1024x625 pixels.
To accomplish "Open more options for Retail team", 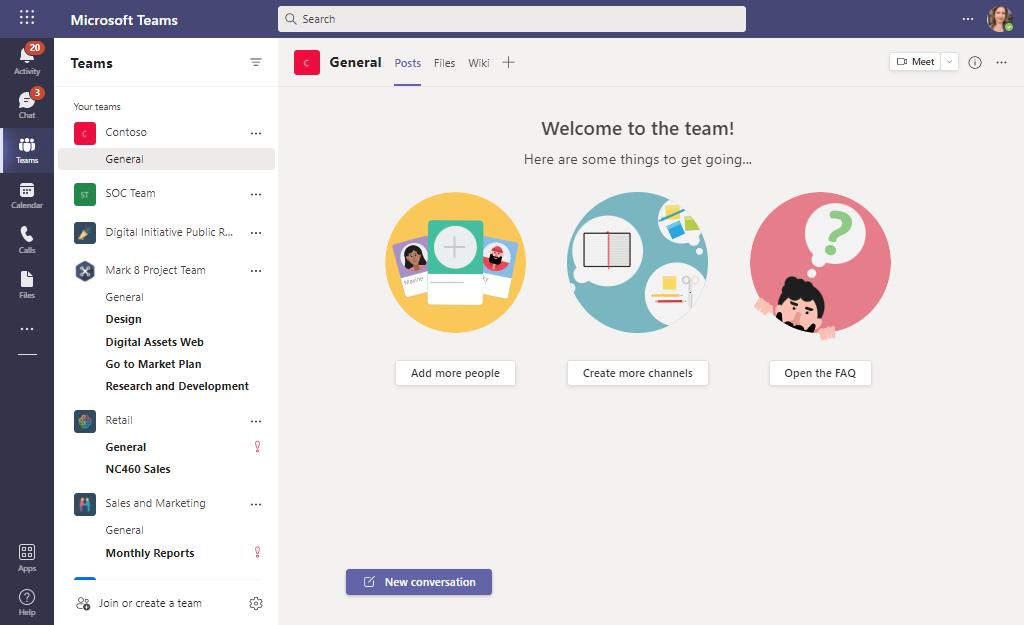I will (256, 422).
